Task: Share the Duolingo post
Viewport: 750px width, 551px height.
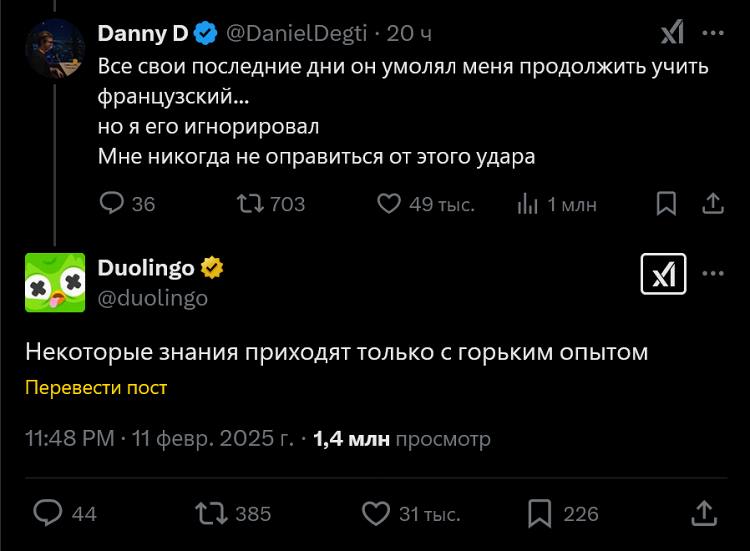Action: point(704,514)
